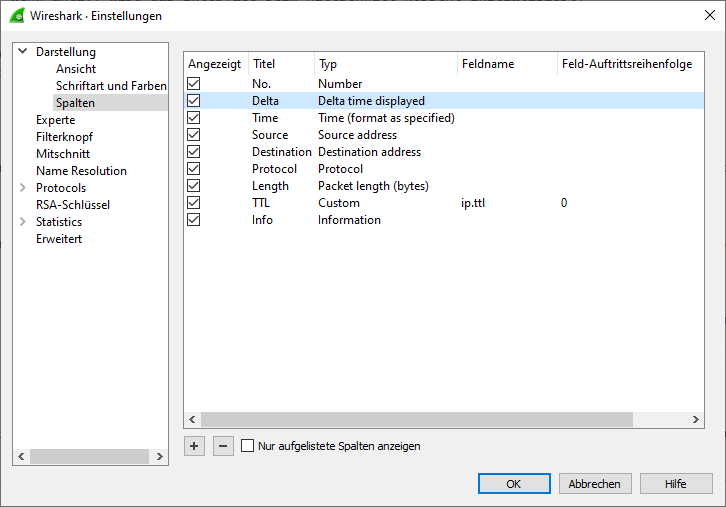Select Spalten in the settings tree
This screenshot has width=726, height=507.
point(75,103)
